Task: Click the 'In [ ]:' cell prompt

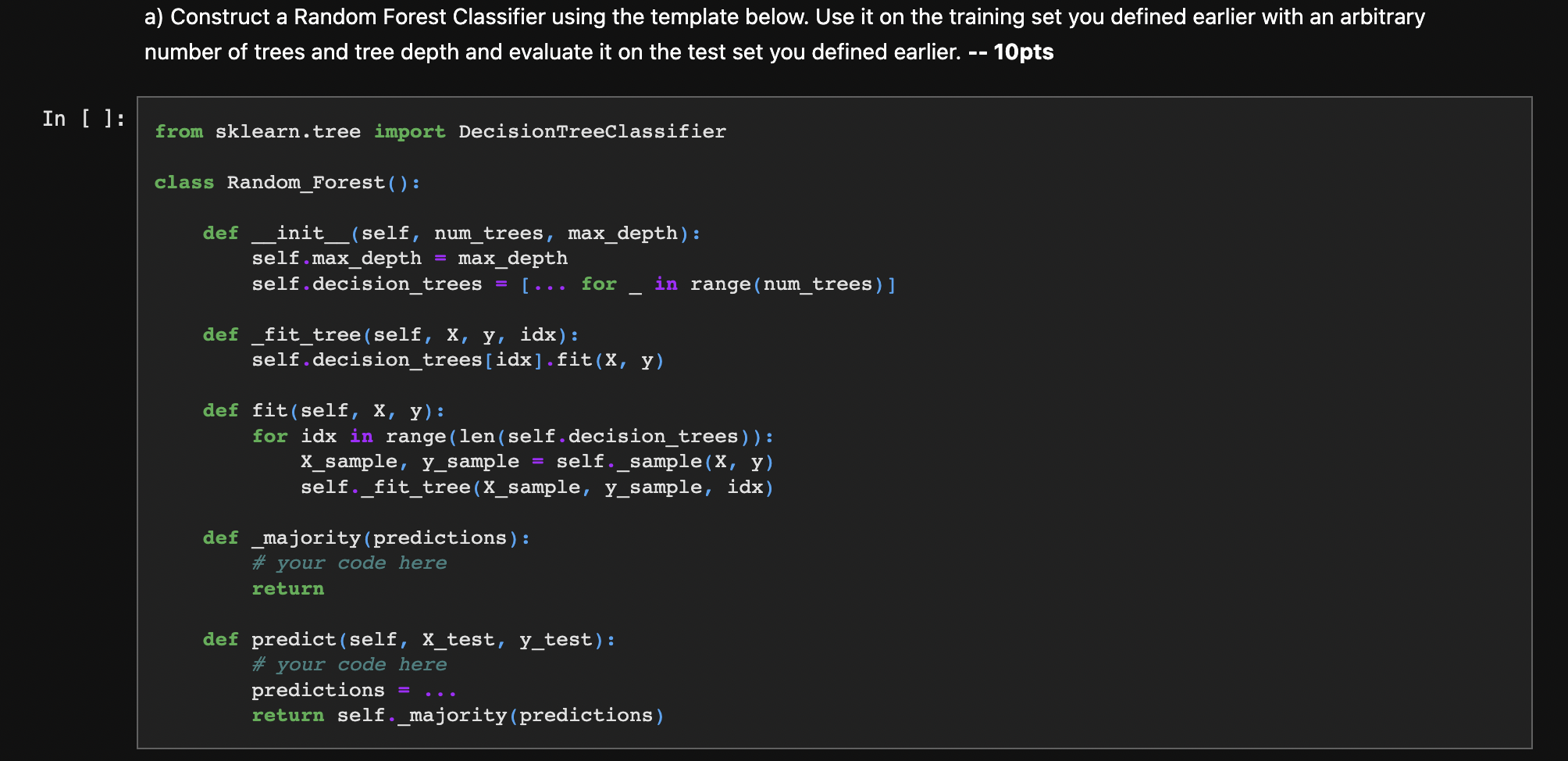Action: point(83,117)
